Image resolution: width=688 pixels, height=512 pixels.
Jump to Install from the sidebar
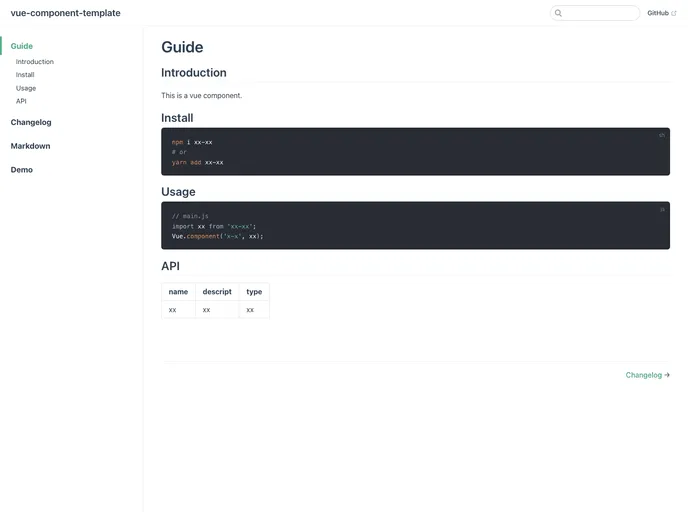[25, 75]
